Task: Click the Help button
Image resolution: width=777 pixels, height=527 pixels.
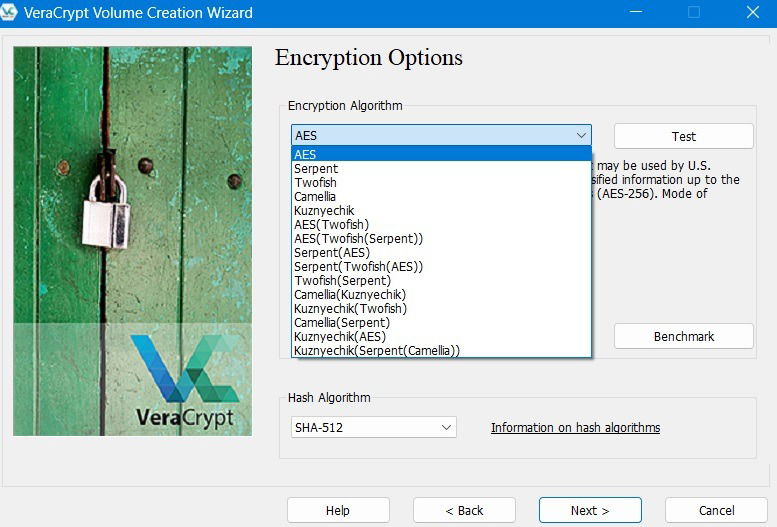Action: [338, 510]
